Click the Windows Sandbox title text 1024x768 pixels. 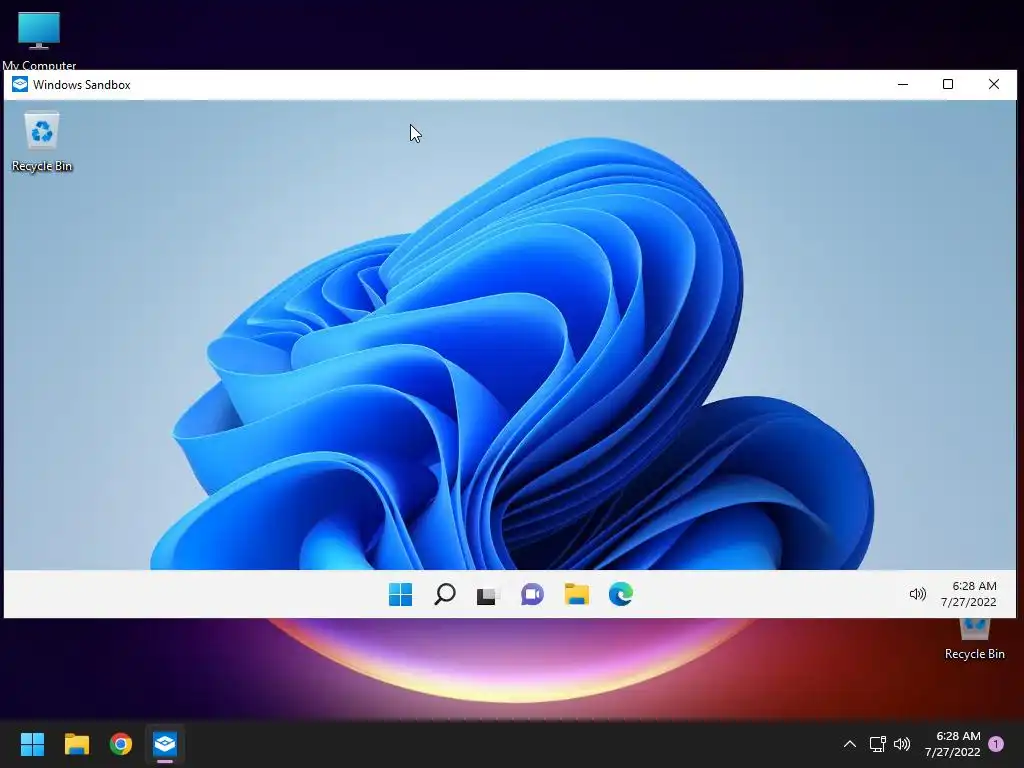pyautogui.click(x=82, y=85)
